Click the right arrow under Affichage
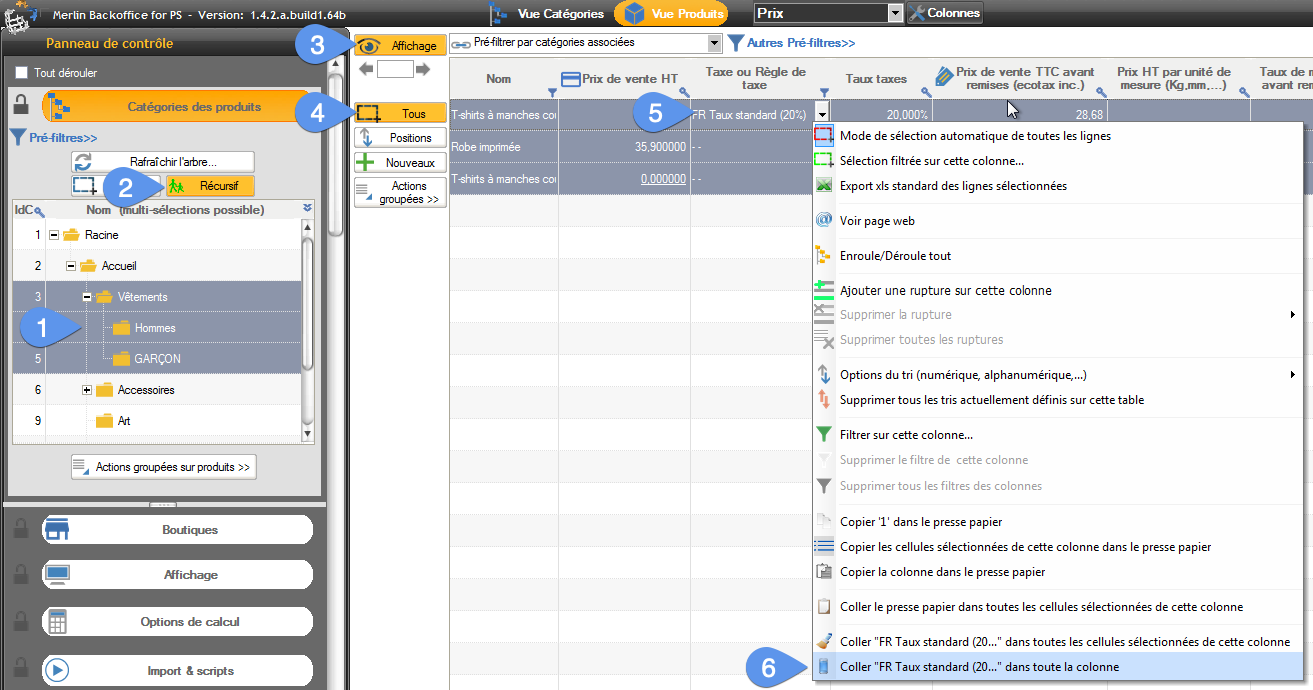This screenshot has width=1313, height=690. [423, 69]
